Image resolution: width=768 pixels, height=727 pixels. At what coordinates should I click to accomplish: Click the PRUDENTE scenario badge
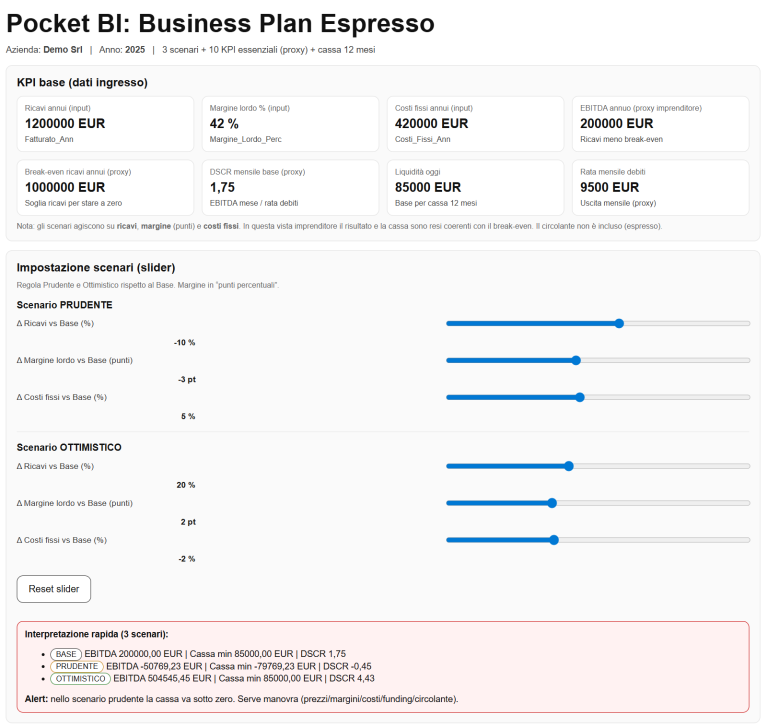(77, 666)
